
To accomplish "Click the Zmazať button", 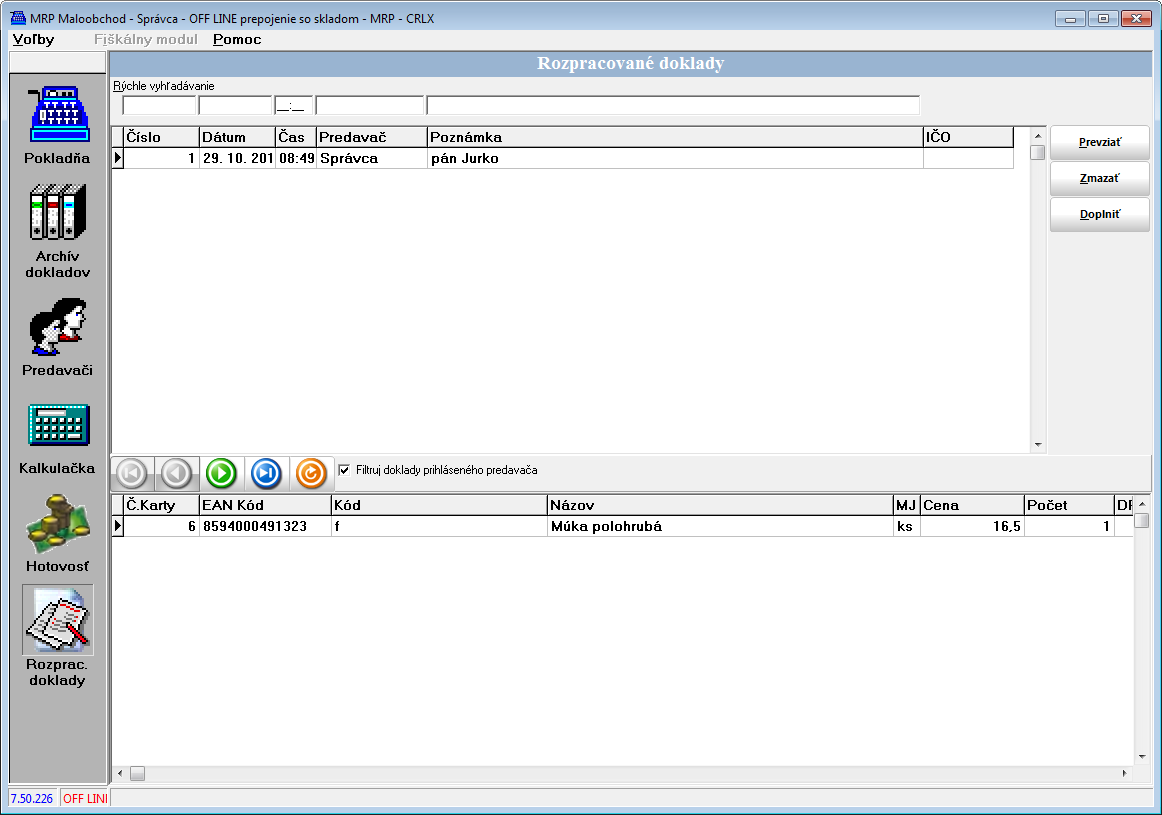I will 1099,179.
